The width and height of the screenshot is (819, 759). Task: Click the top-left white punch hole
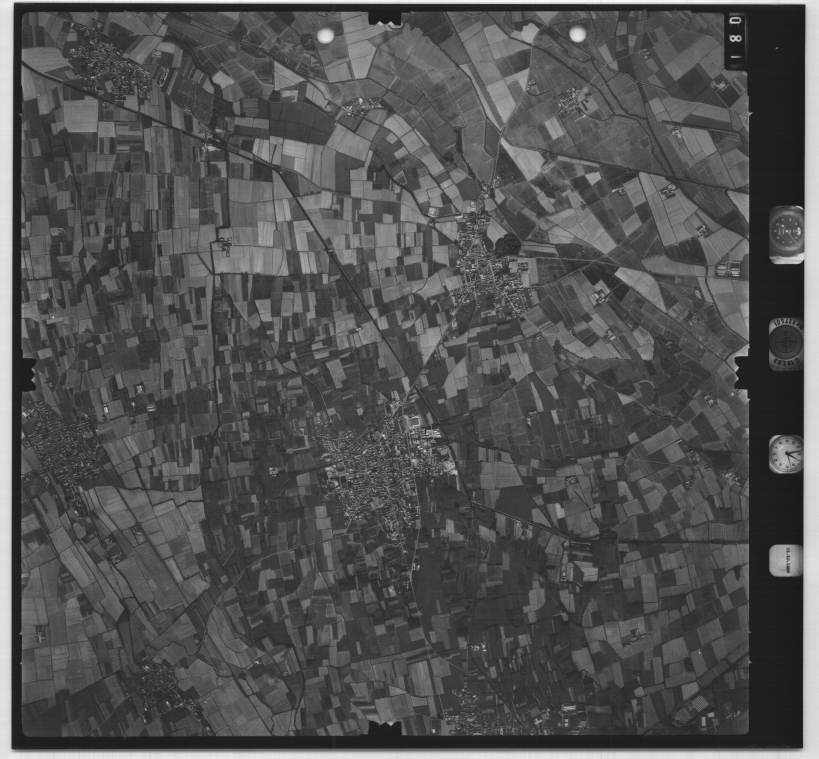click(326, 36)
